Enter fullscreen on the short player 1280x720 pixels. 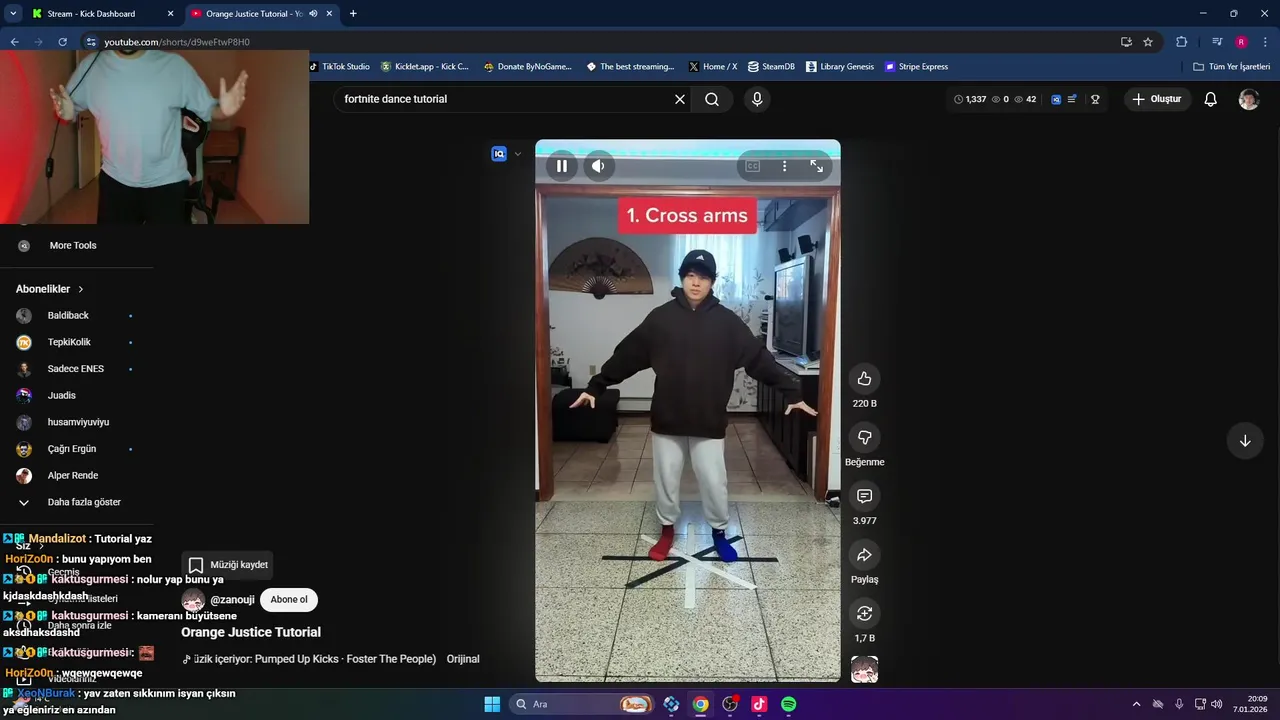click(816, 166)
